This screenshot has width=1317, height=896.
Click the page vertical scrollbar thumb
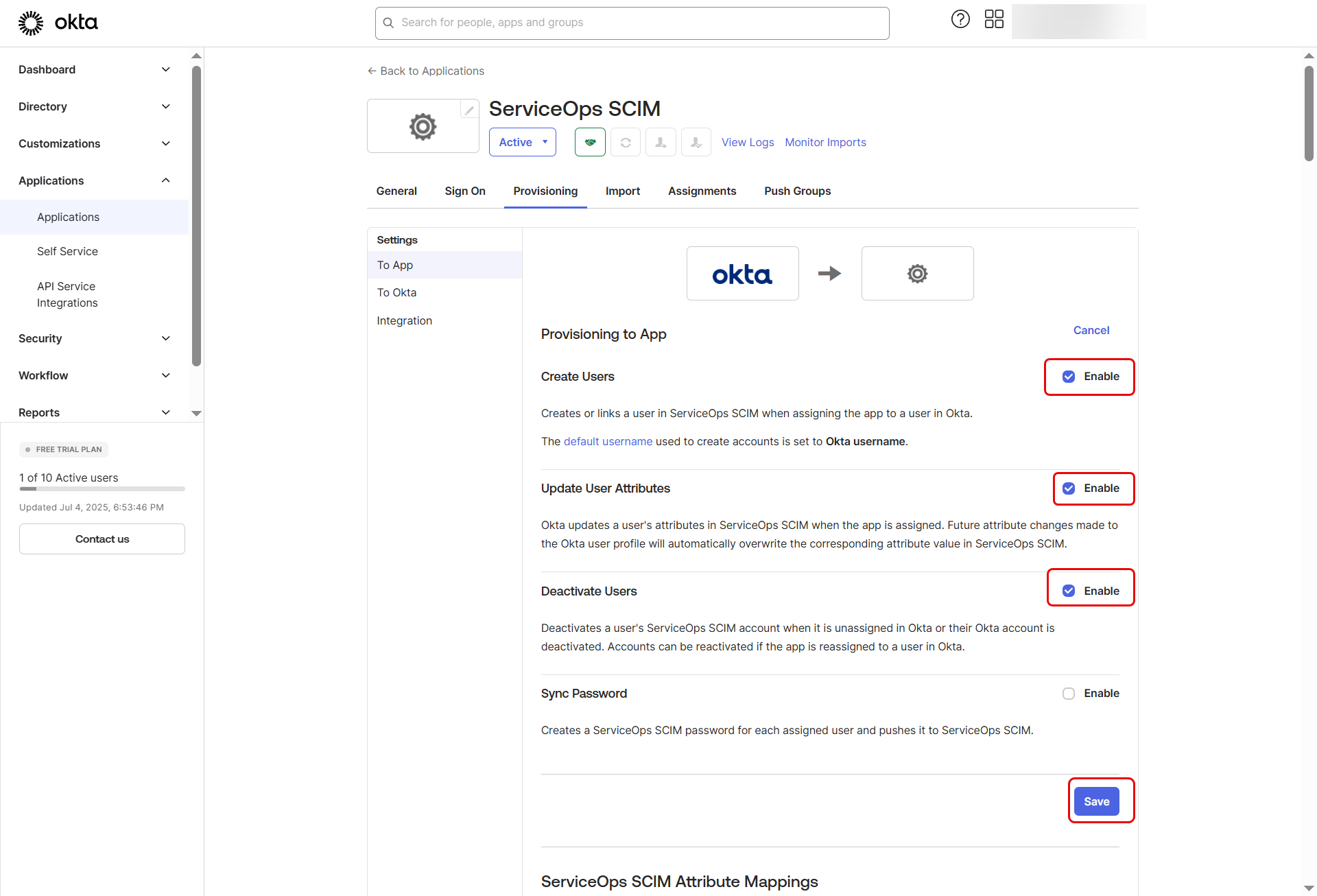coord(1309,113)
